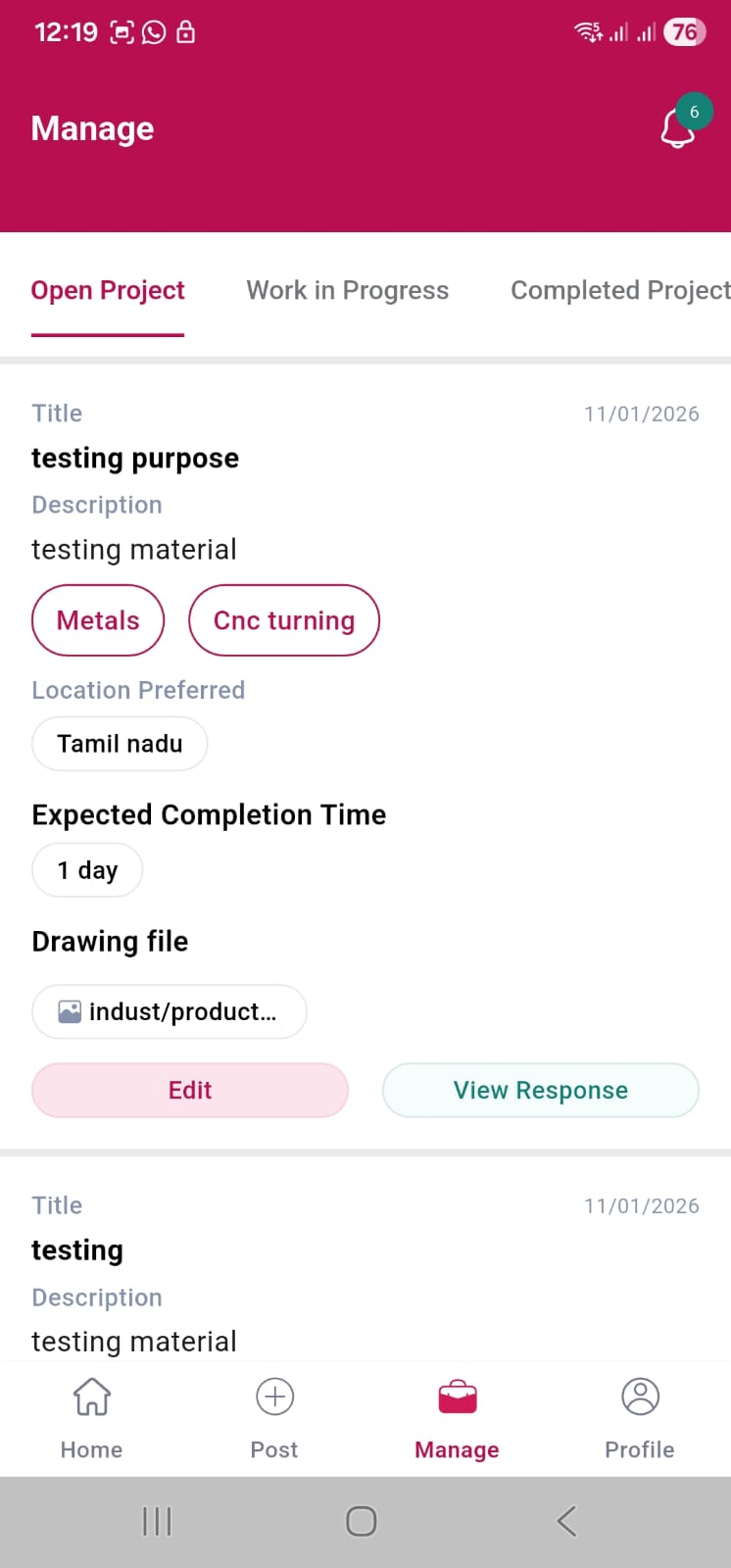
Task: Switch to Work in Progress tab
Action: (347, 291)
